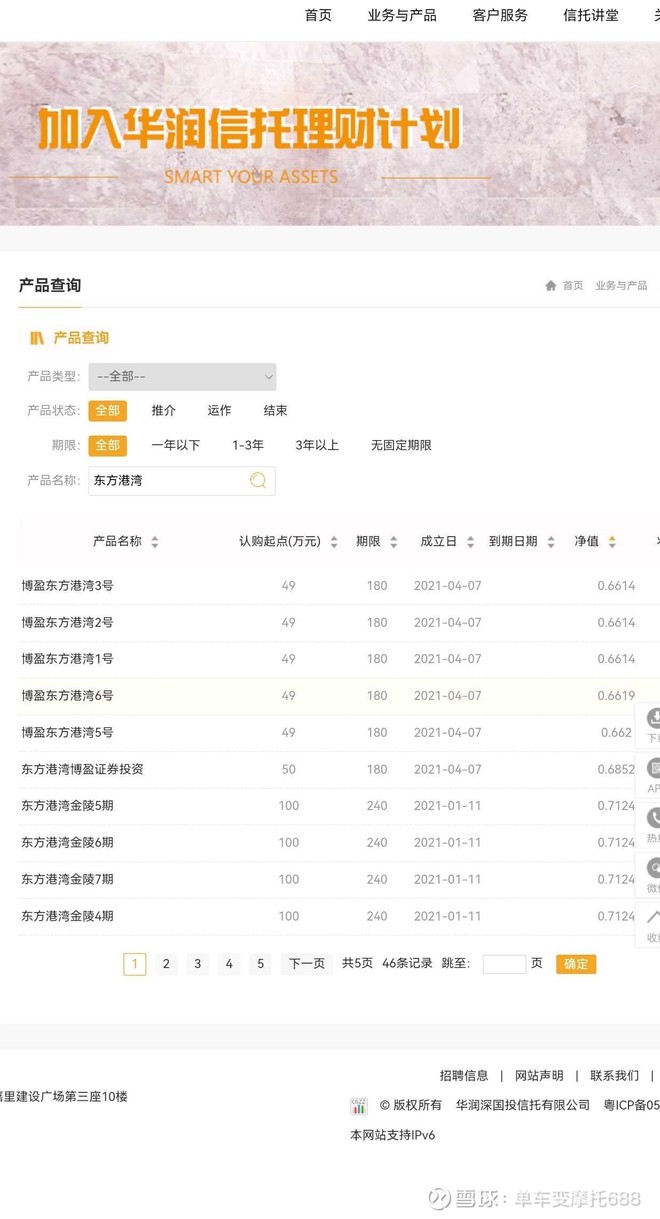This screenshot has height=1219, width=660.
Task: Select term filter 一年以下
Action: coord(176,446)
